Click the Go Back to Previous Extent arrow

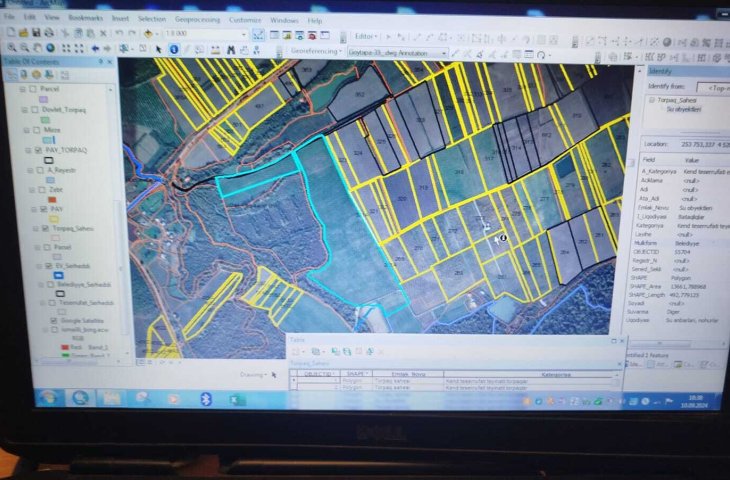95,48
